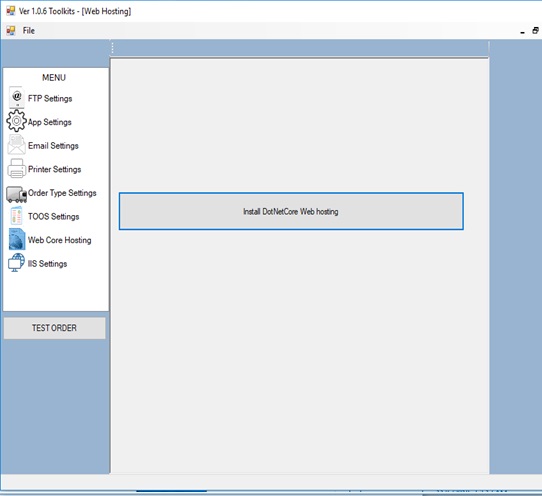
Task: Click the app icon beside File menu
Action: point(11,31)
